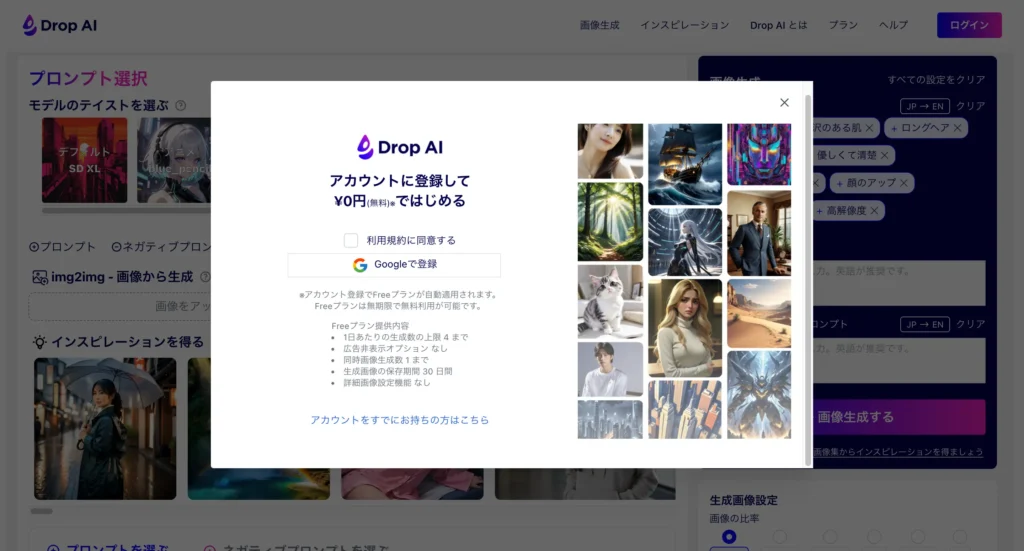Click the man in suit image

[759, 233]
